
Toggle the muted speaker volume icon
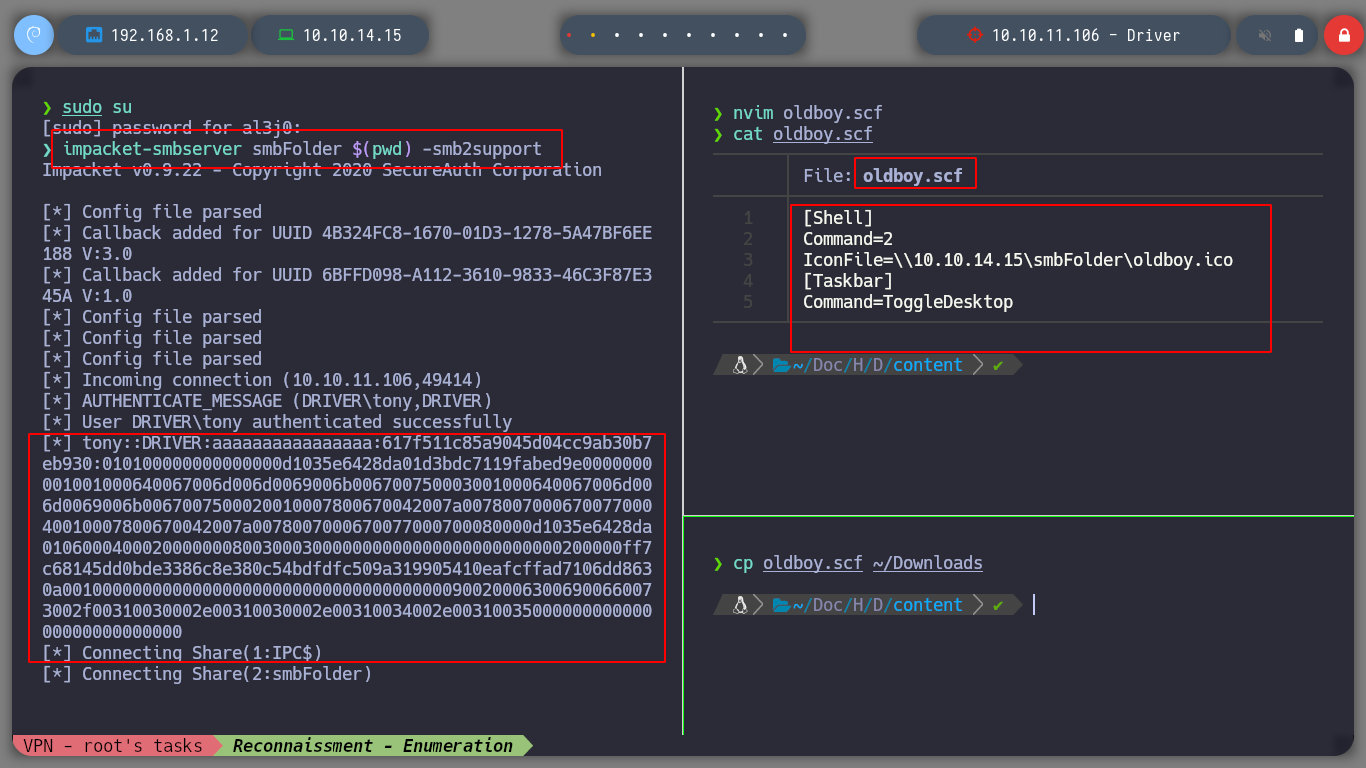pos(1265,35)
